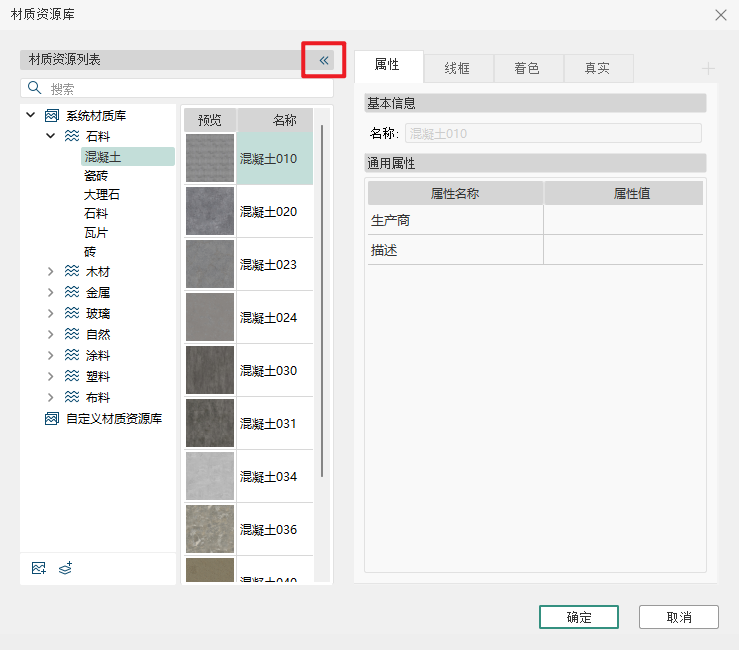Click the material list vertical scrollbar
The width and height of the screenshot is (739, 650).
[x=322, y=300]
